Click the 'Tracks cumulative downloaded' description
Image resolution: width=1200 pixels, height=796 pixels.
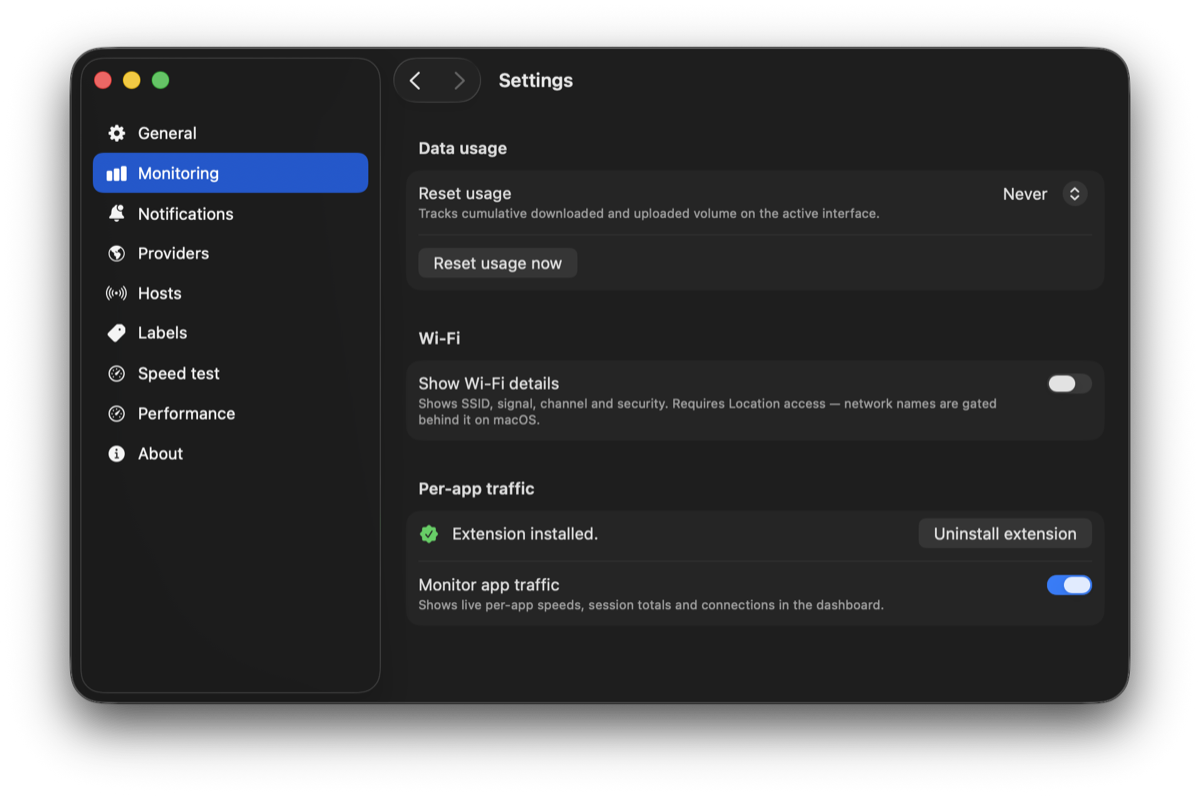[649, 214]
